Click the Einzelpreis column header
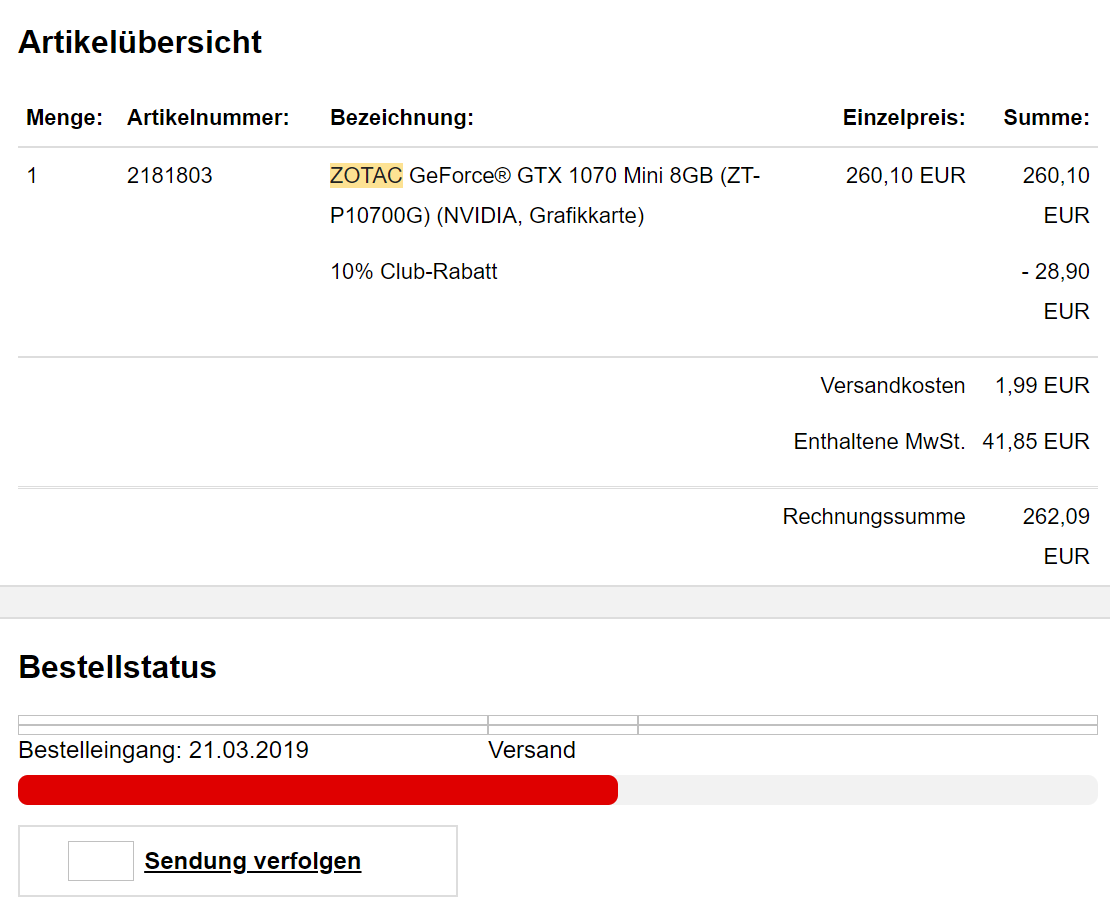 coord(904,117)
